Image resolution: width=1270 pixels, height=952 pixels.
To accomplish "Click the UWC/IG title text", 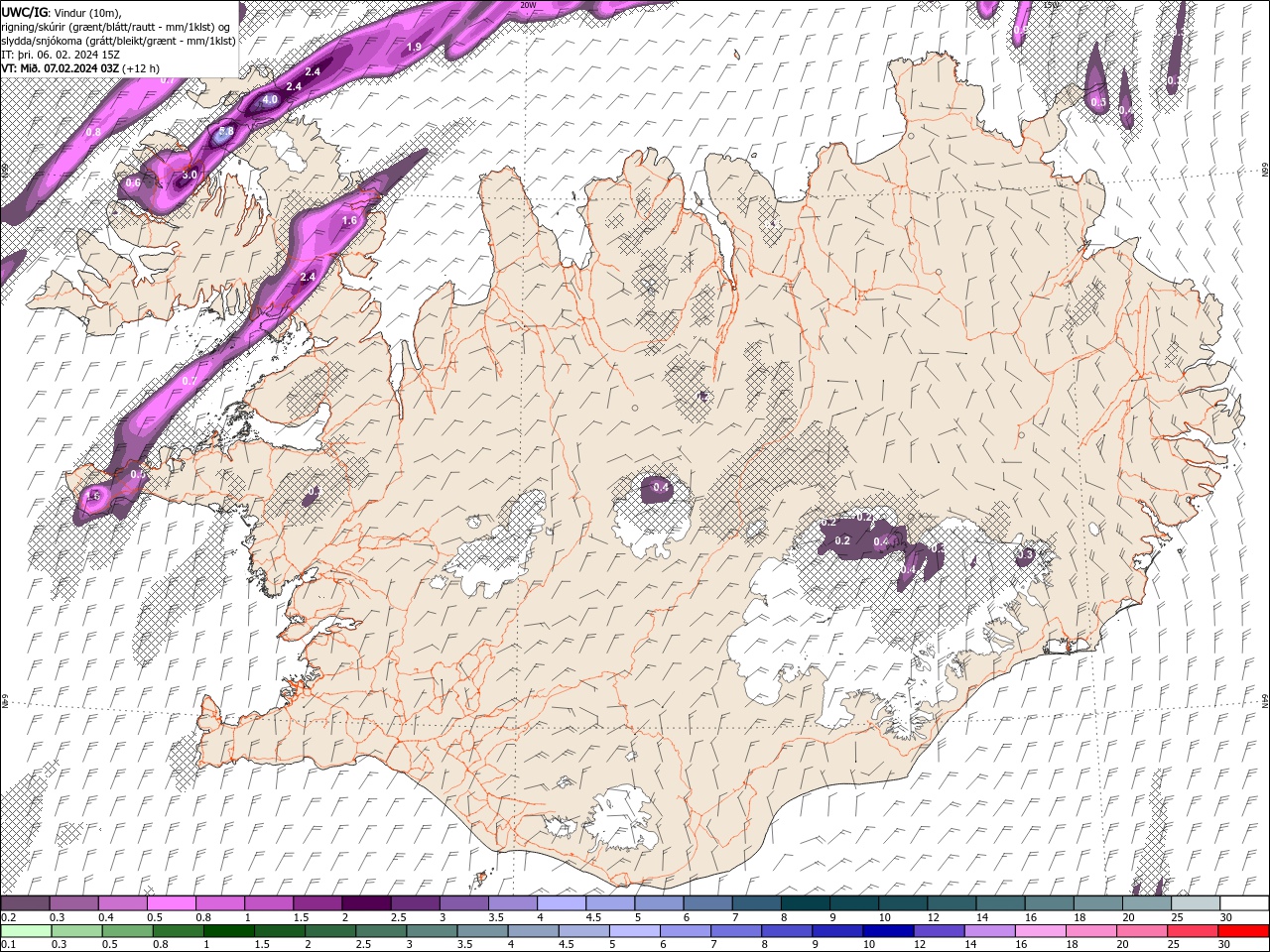I will pyautogui.click(x=23, y=12).
